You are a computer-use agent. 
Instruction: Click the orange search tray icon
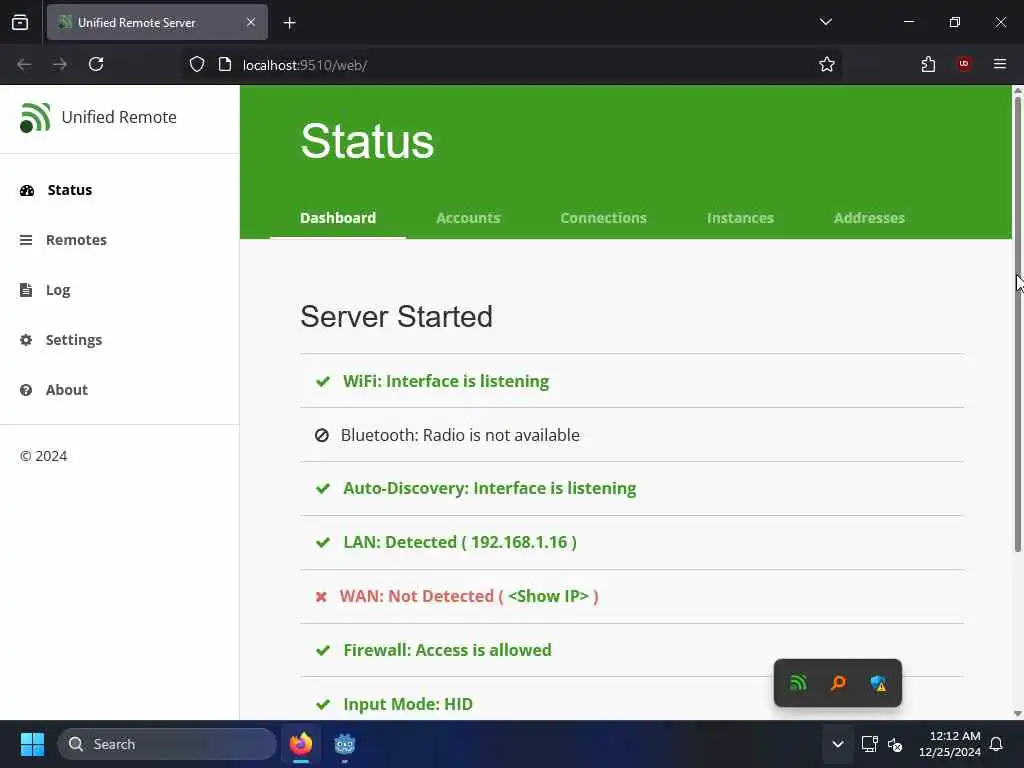[838, 683]
